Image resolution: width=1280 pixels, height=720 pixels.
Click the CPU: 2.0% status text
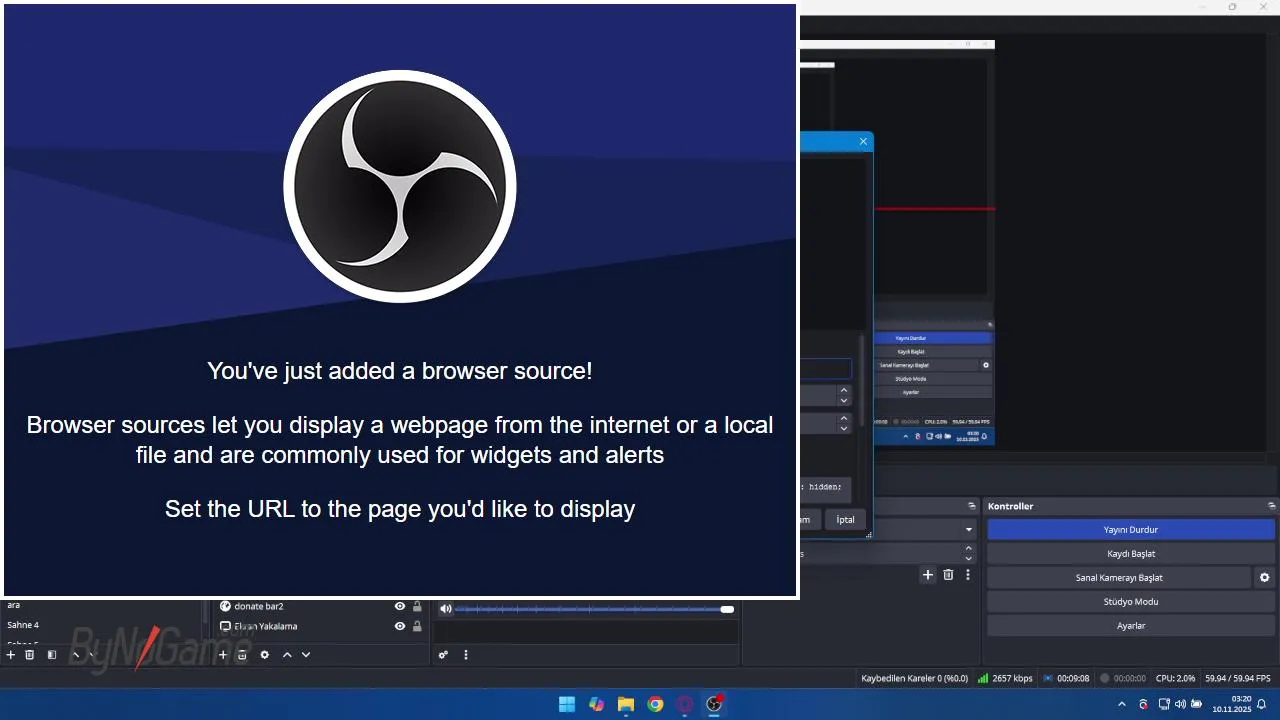pyautogui.click(x=1175, y=678)
